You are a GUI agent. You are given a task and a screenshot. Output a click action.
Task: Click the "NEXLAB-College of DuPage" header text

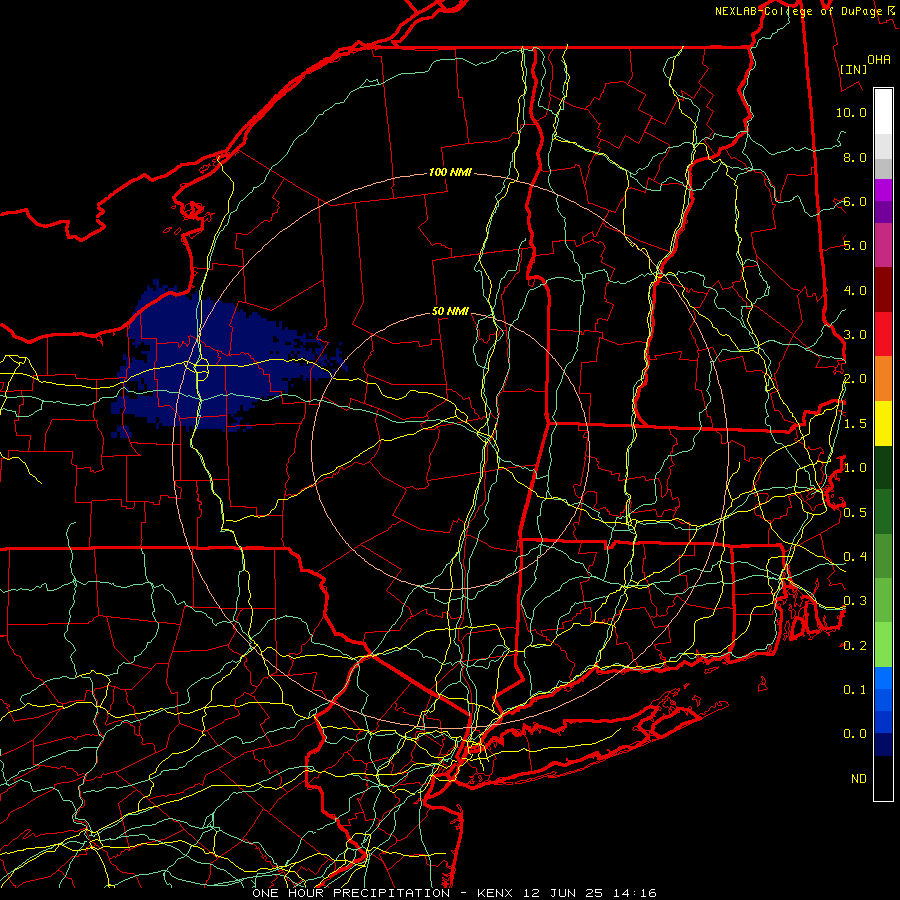click(x=798, y=11)
